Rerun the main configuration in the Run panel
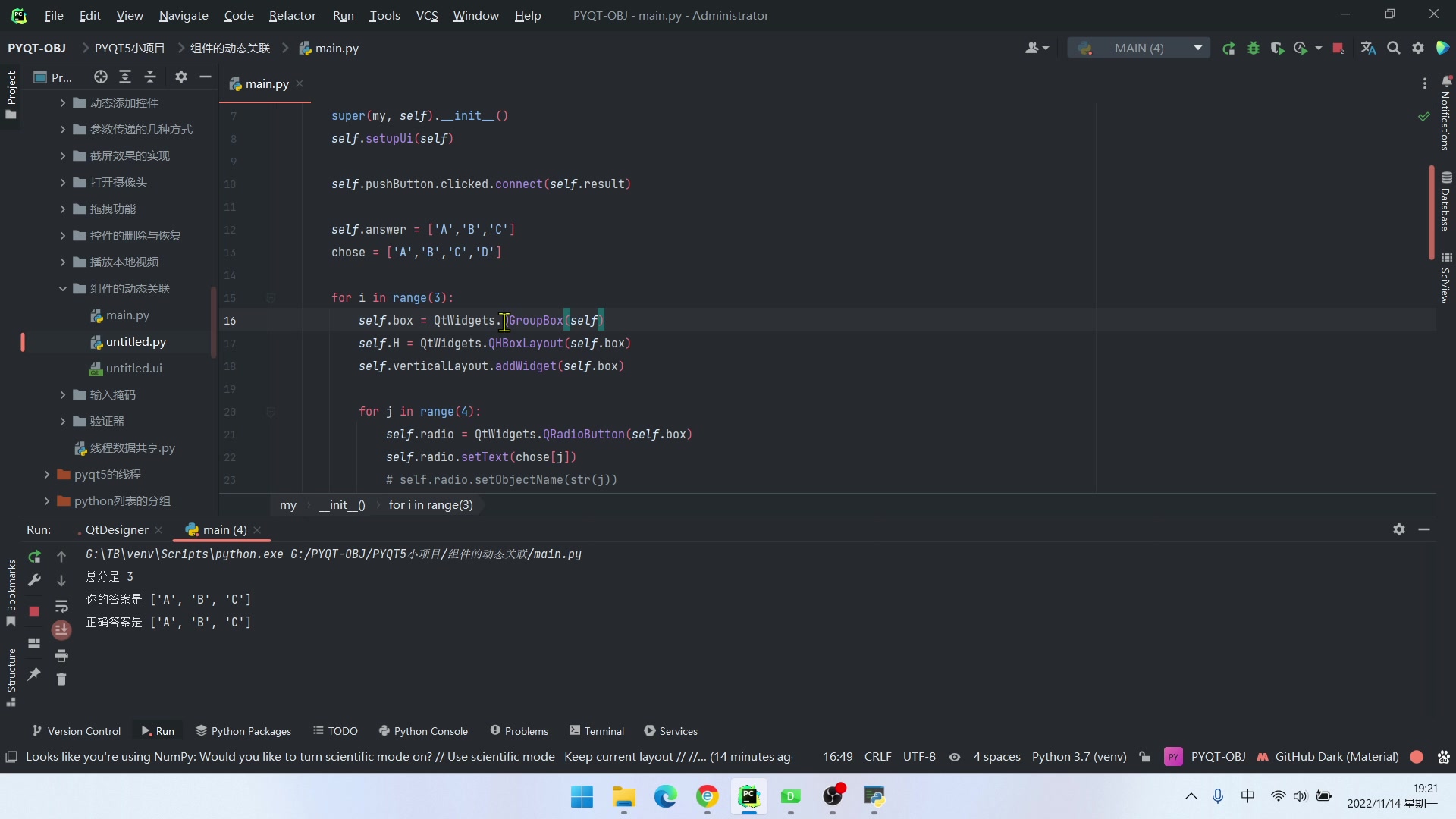1456x819 pixels. [35, 557]
